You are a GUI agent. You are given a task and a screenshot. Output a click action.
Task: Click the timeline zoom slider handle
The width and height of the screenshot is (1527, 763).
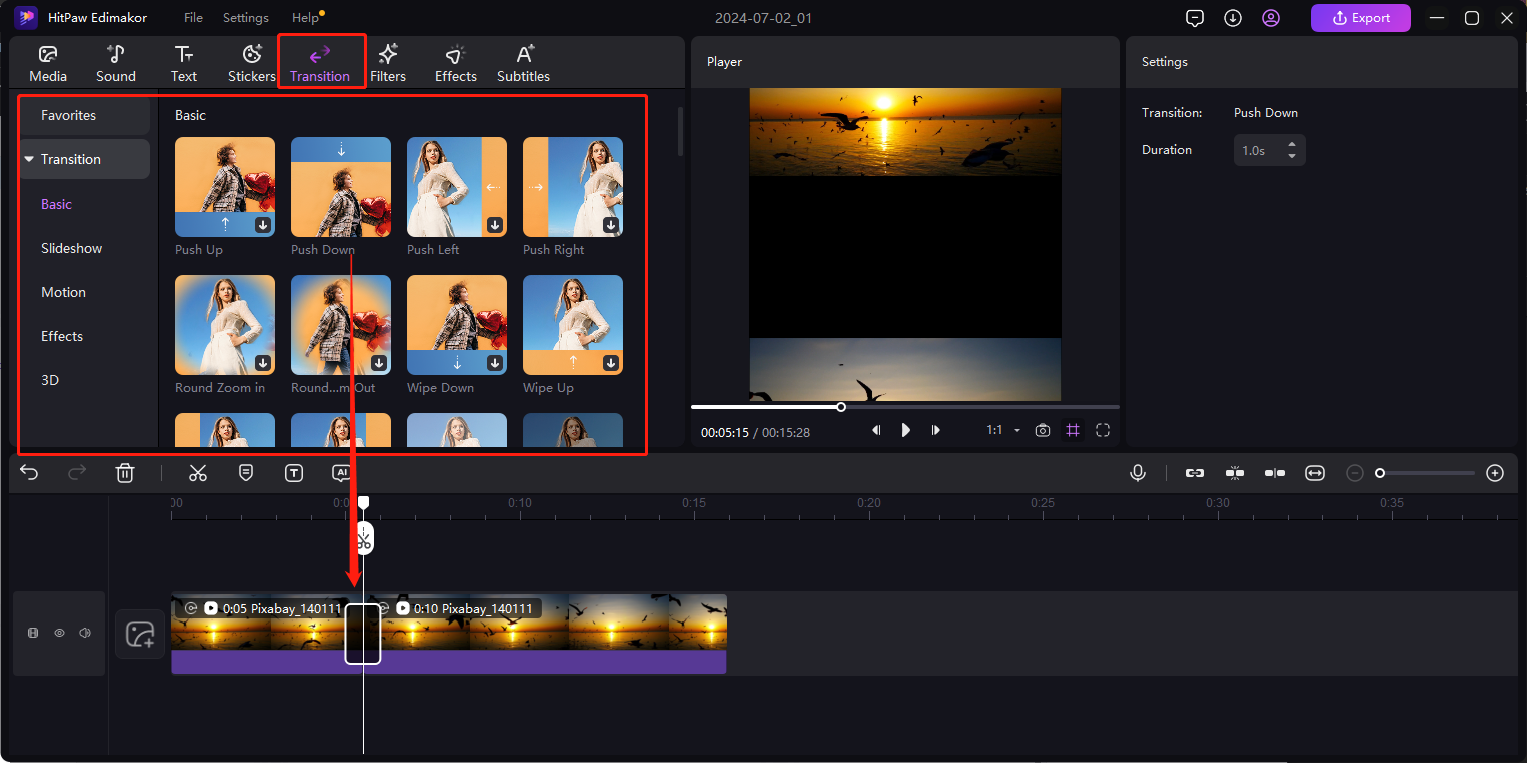(1380, 473)
